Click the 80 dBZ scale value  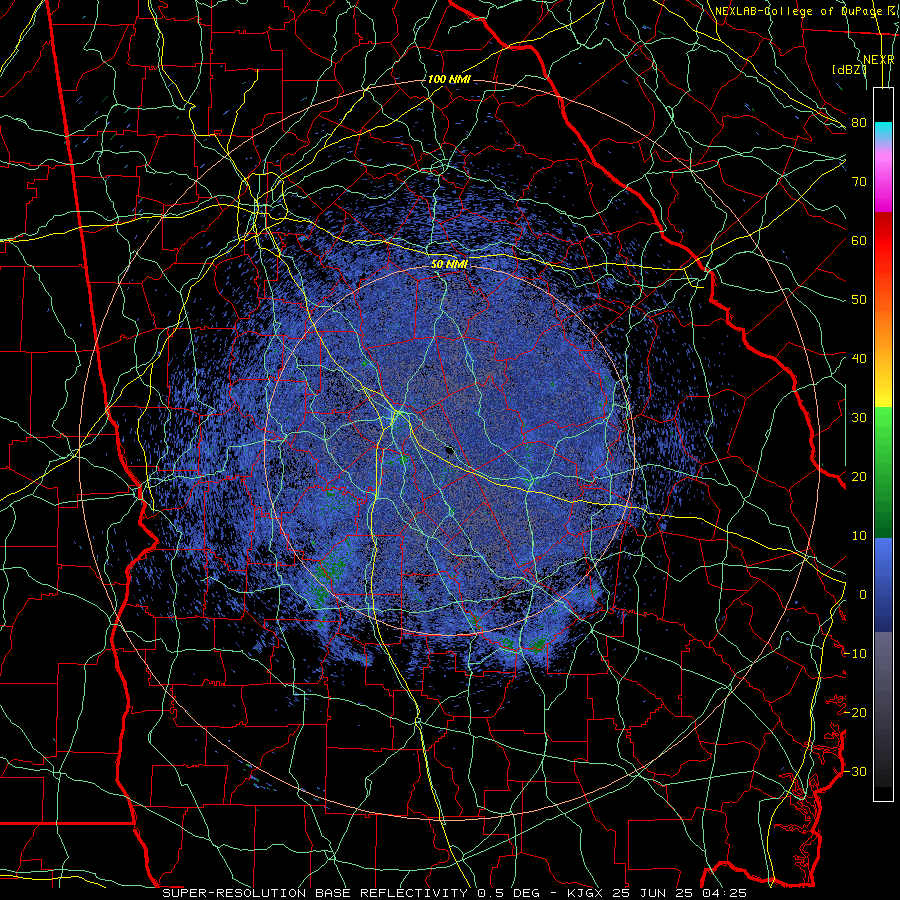point(859,122)
